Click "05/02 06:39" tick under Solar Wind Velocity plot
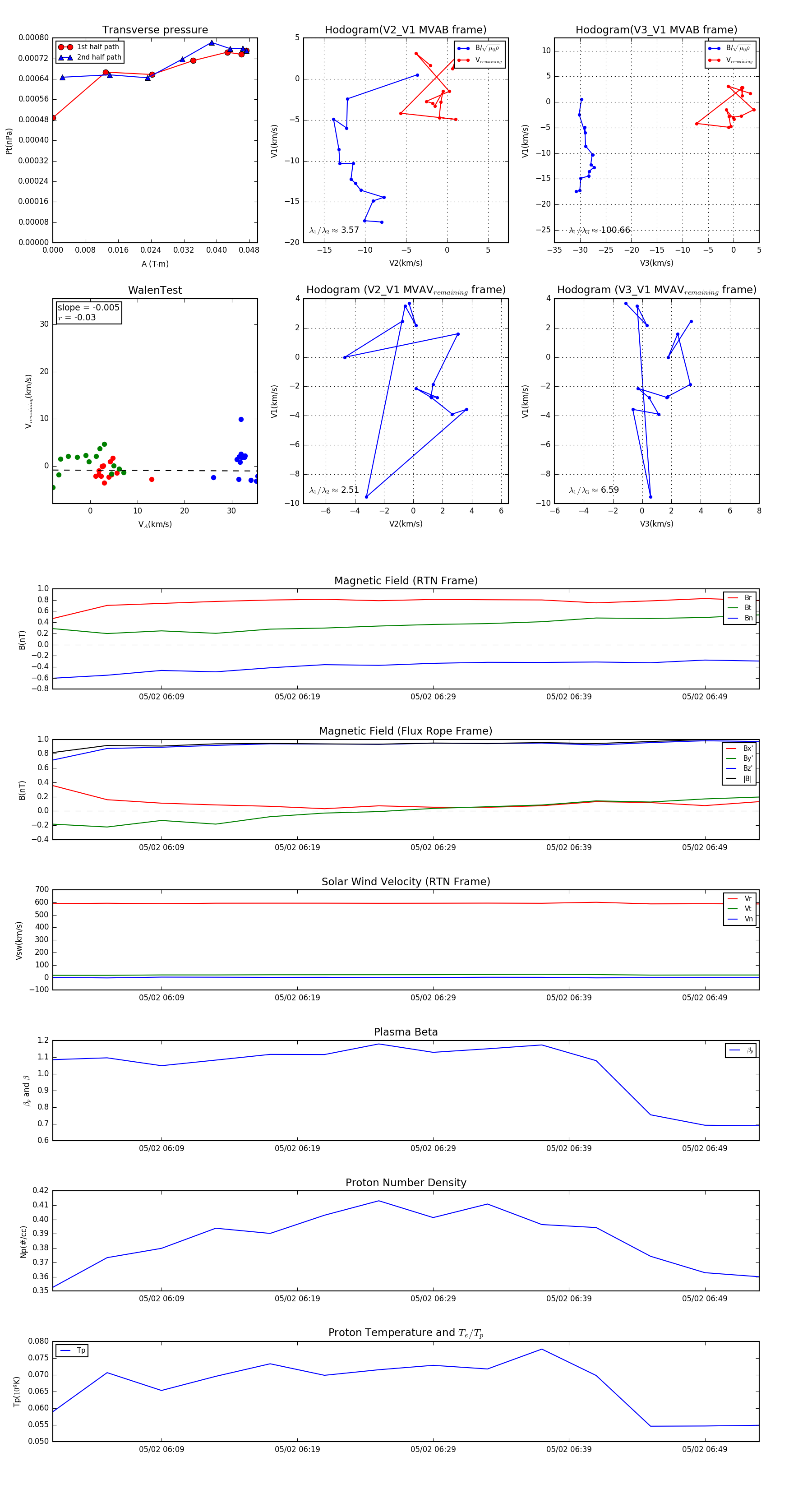Image resolution: width=812 pixels, height=1489 pixels. tap(569, 998)
